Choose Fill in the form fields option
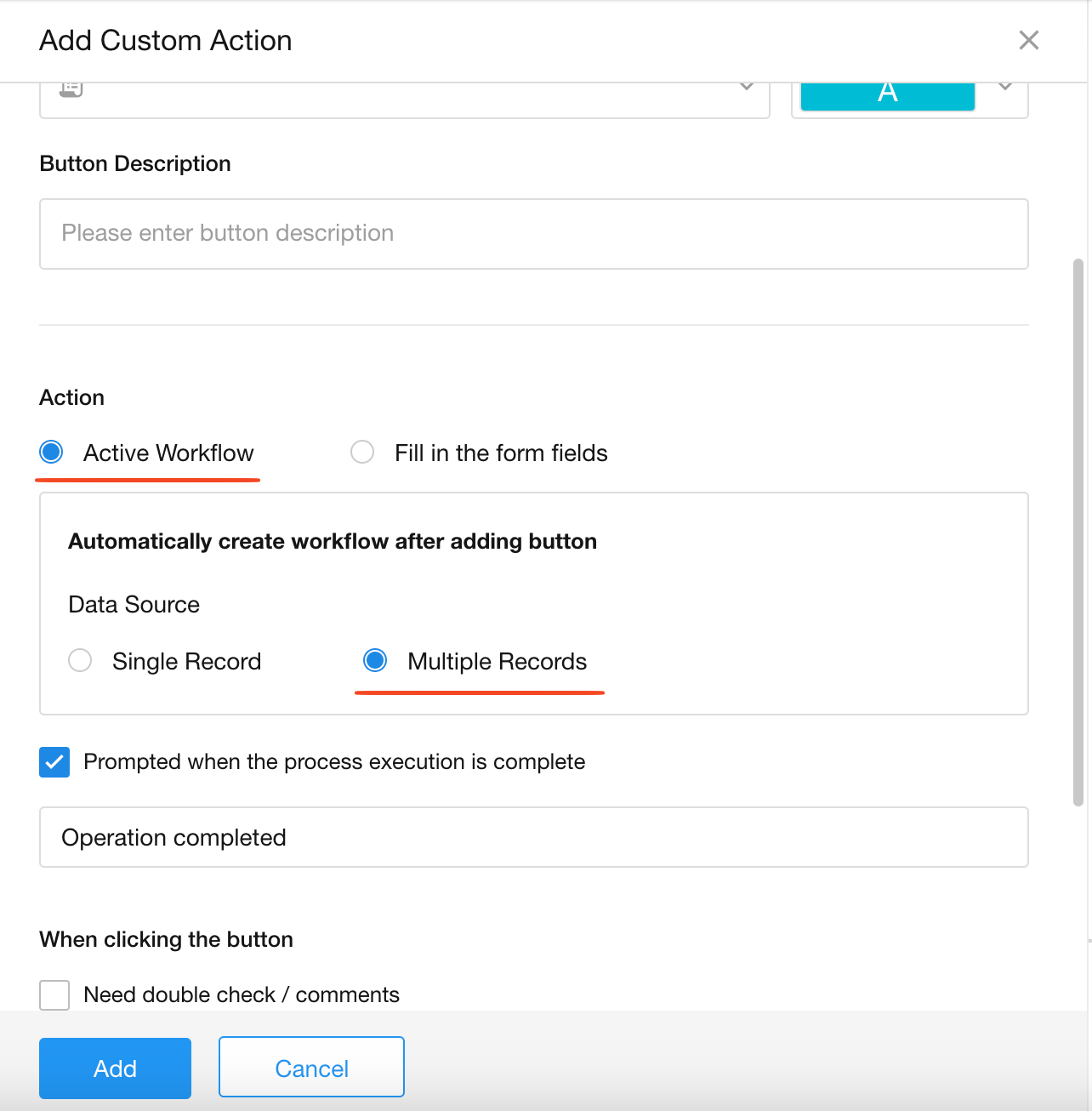The image size is (1092, 1111). pyautogui.click(x=363, y=452)
